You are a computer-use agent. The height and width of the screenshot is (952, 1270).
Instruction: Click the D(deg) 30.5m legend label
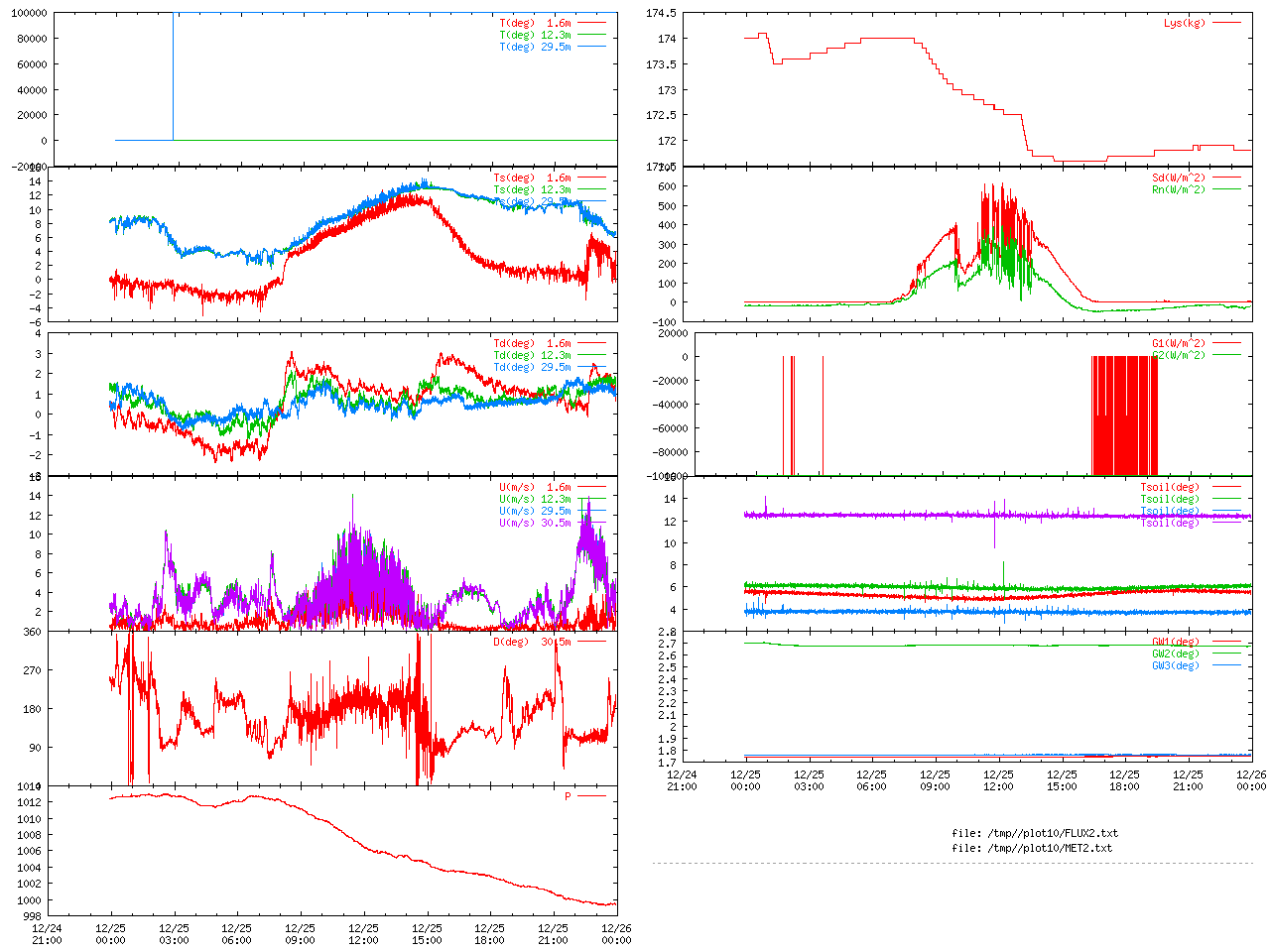tap(532, 642)
